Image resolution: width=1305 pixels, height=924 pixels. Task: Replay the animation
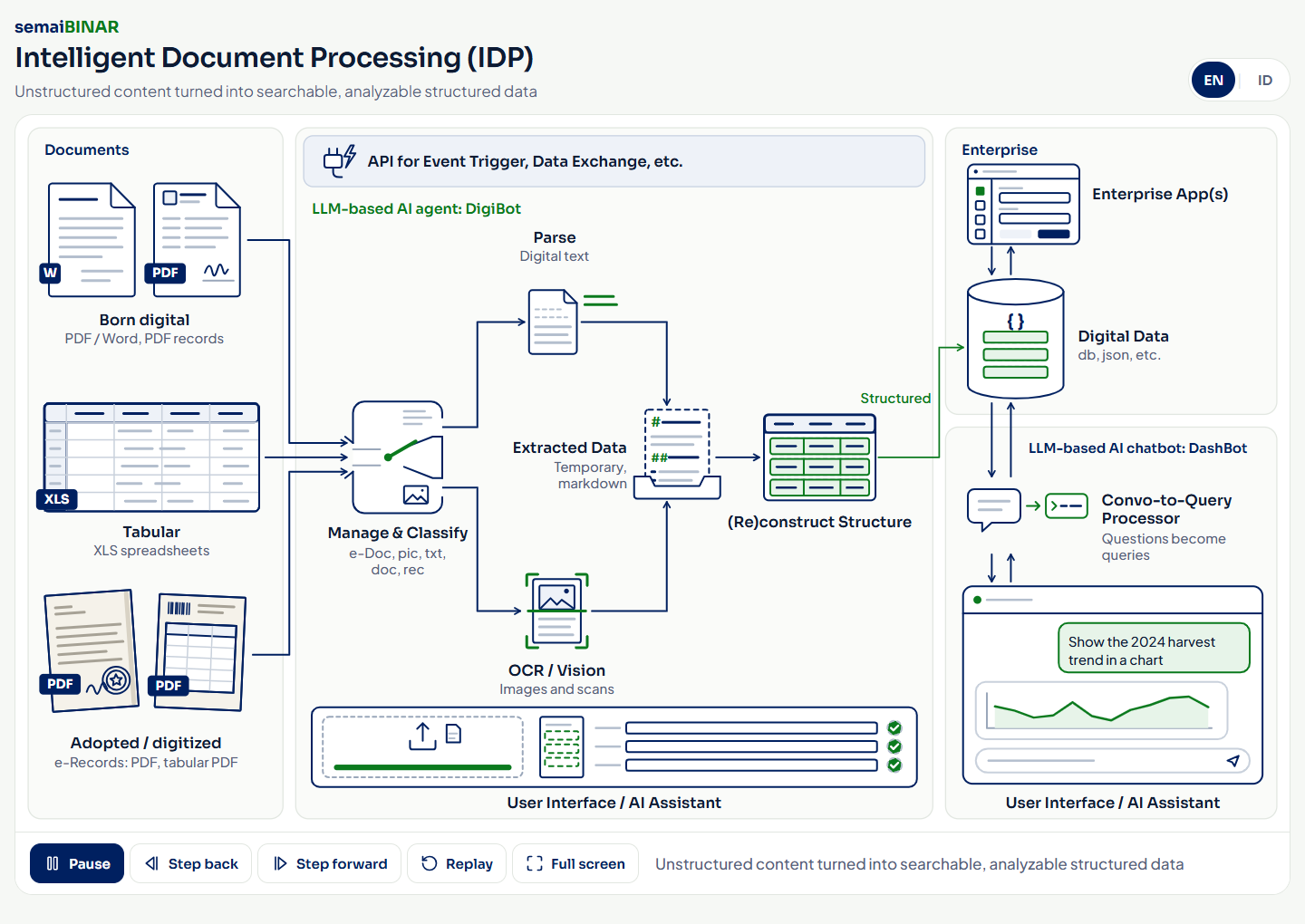click(457, 863)
